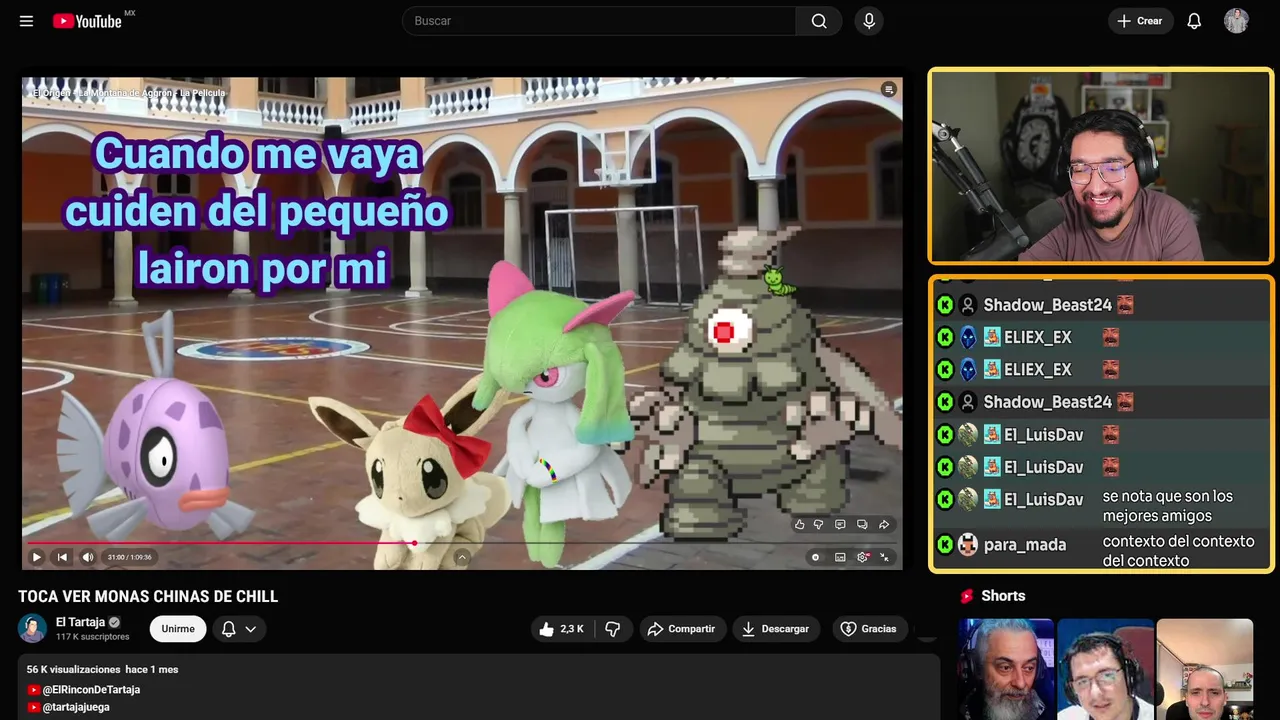Open the @ElRinconDeTartaja channel link
The image size is (1280, 720).
[91, 690]
